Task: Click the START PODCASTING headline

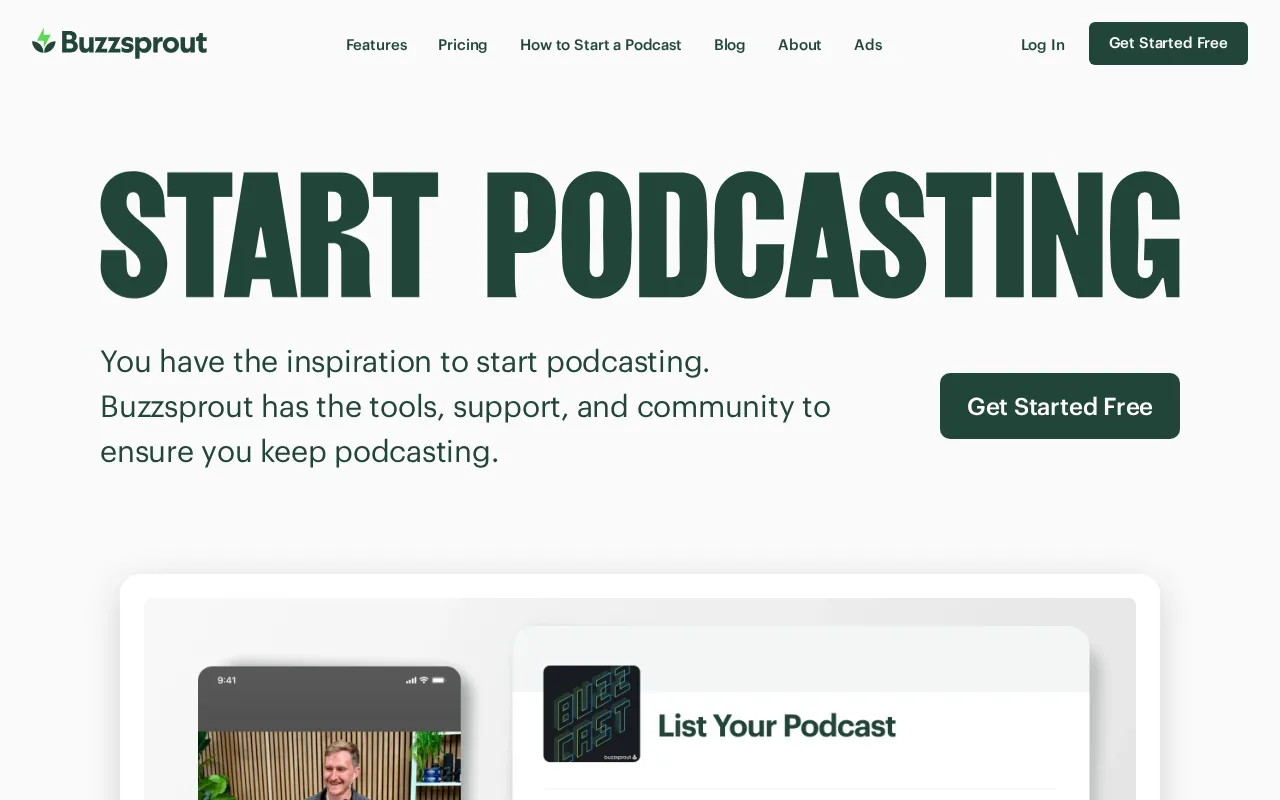Action: tap(640, 236)
